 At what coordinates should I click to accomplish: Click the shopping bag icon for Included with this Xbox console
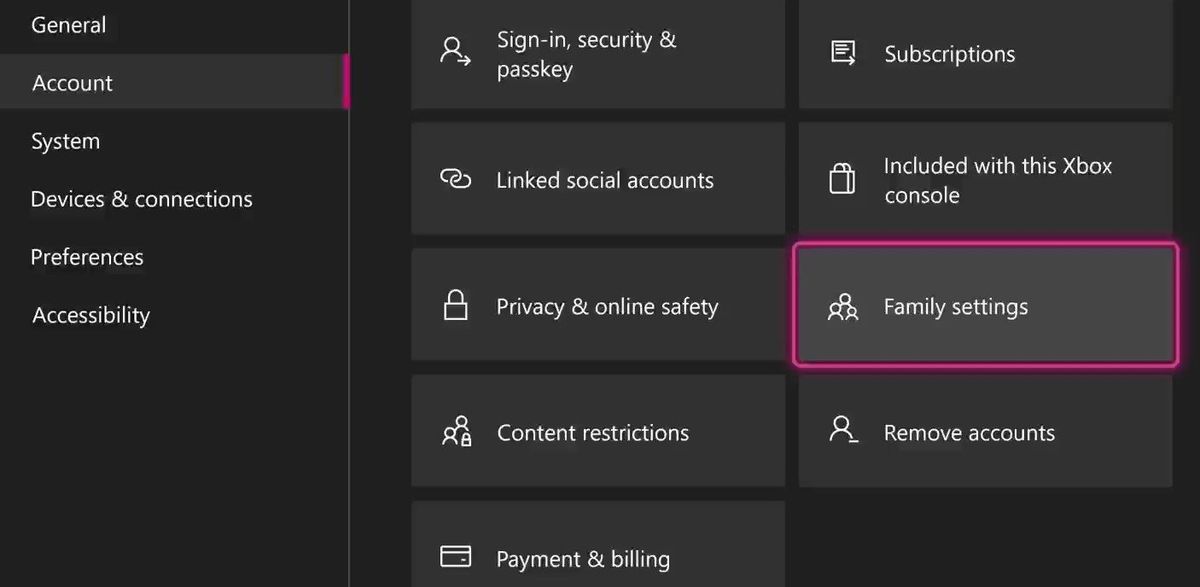coord(842,180)
